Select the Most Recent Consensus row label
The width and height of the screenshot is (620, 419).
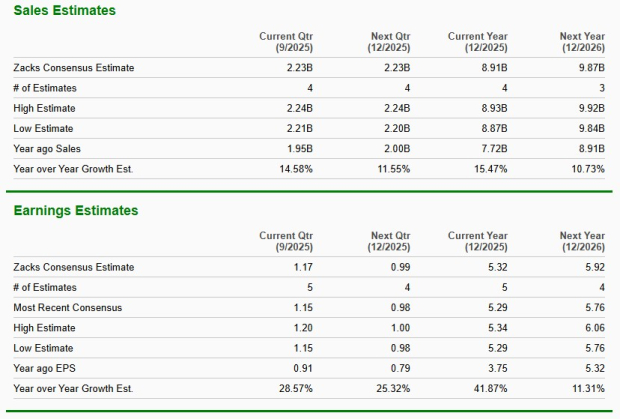pyautogui.click(x=68, y=307)
